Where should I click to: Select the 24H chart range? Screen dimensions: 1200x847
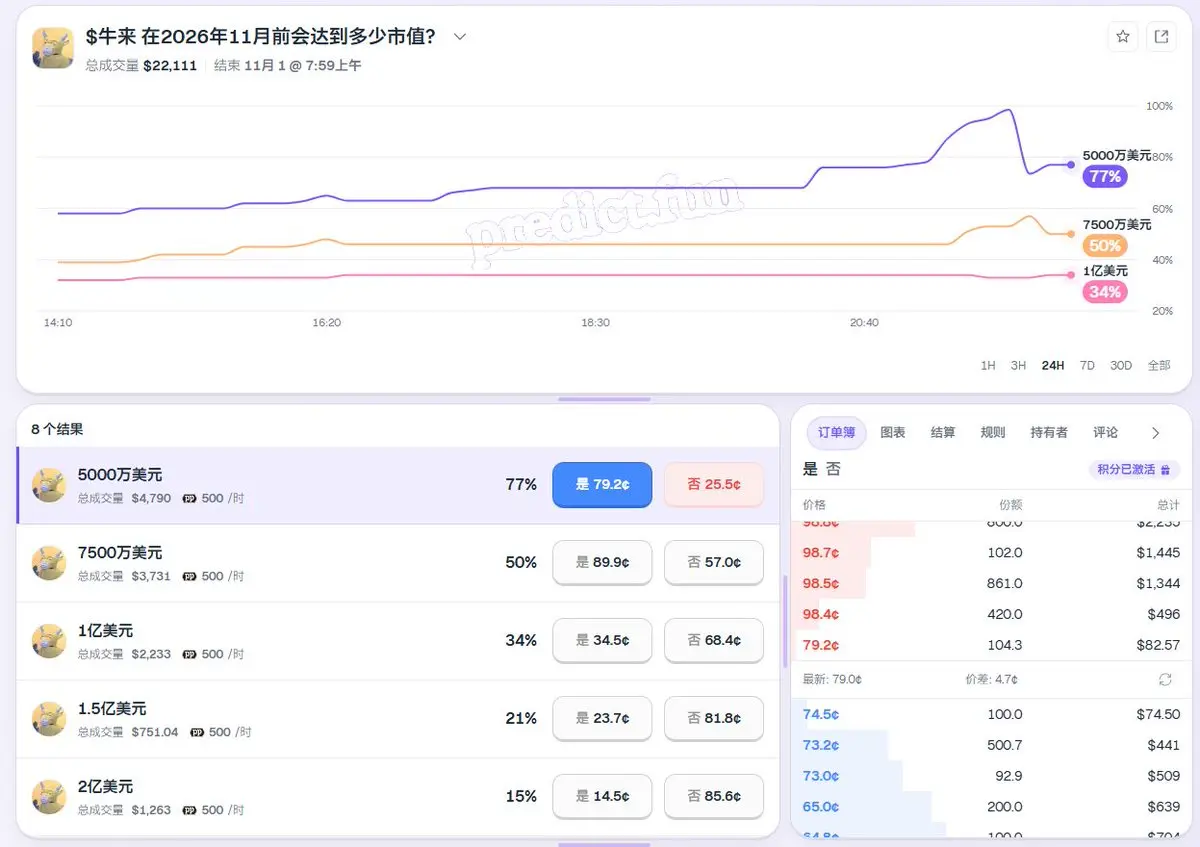1053,366
